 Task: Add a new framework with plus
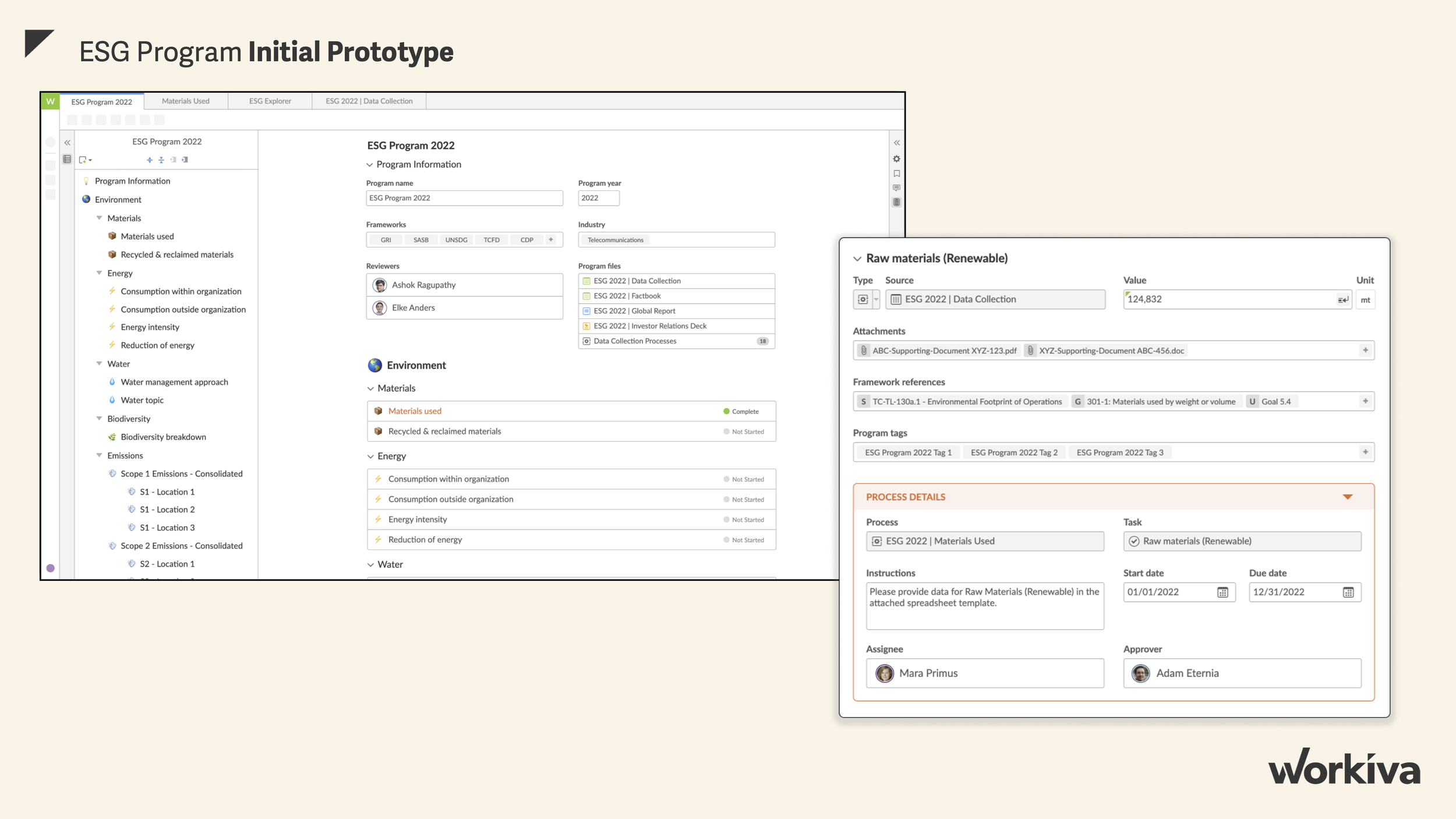(x=551, y=240)
